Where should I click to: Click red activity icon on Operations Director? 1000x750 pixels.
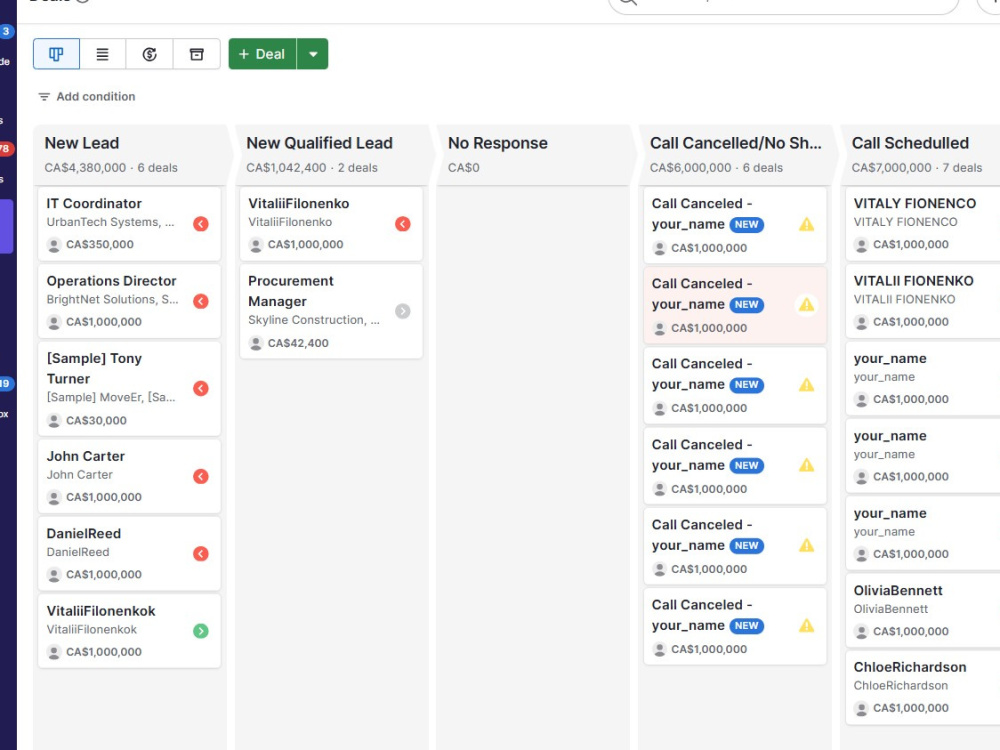click(201, 301)
